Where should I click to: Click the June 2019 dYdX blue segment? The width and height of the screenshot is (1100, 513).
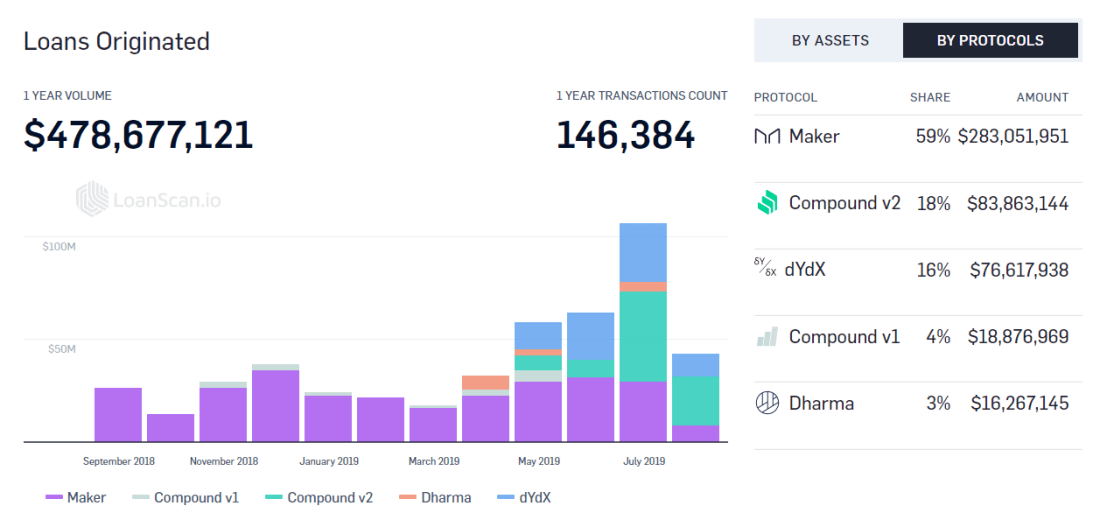coord(591,336)
